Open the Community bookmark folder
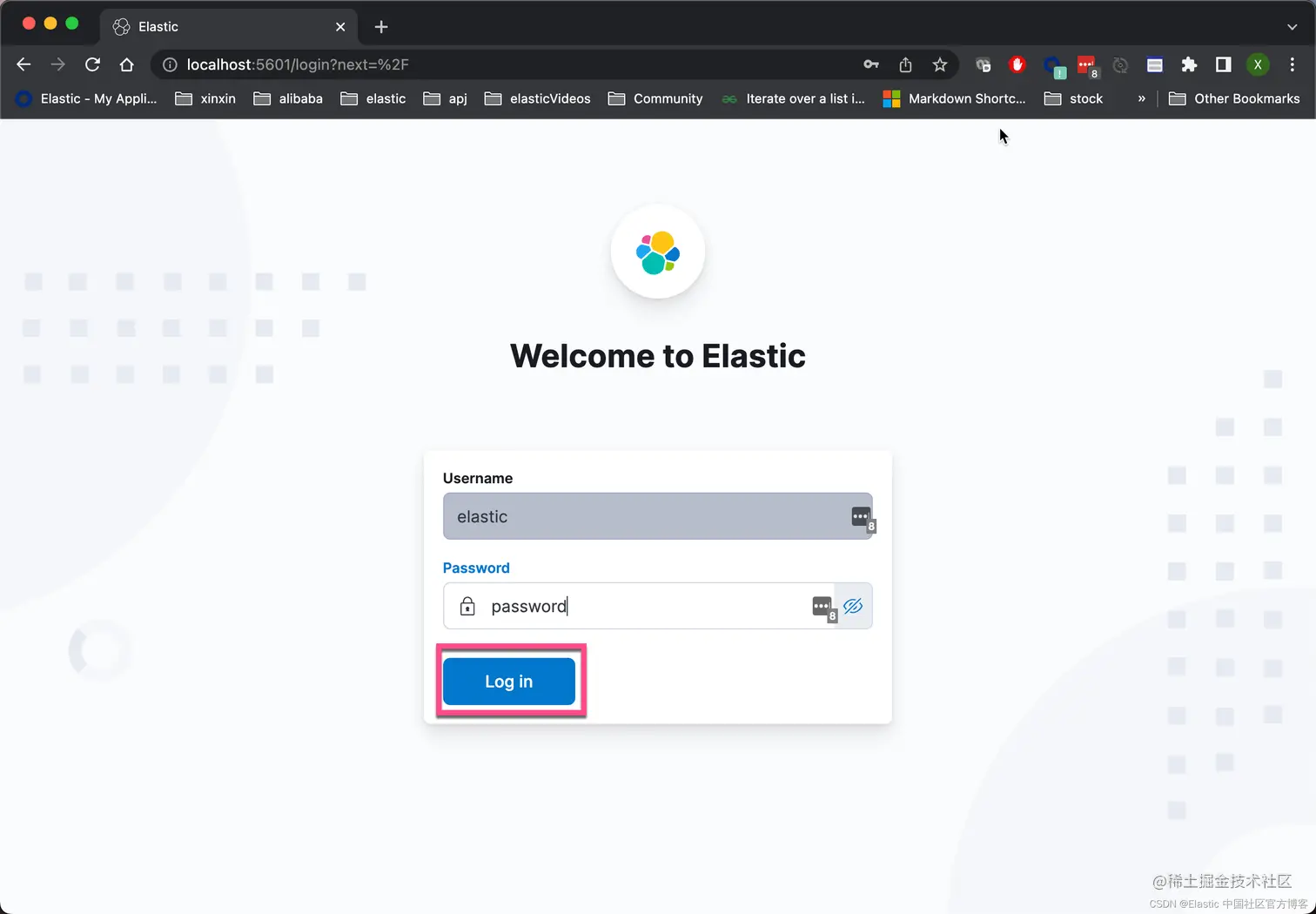The height and width of the screenshot is (914, 1316). [x=655, y=98]
